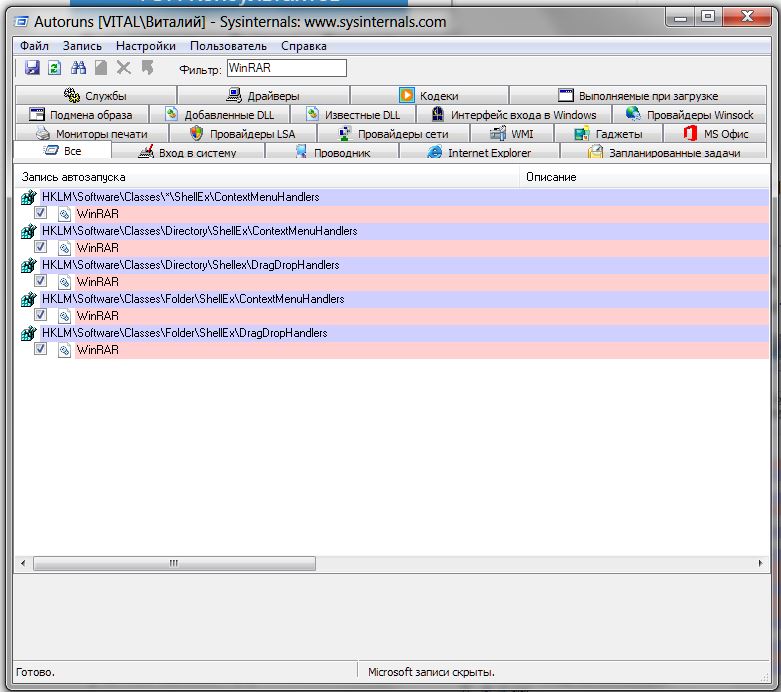Click file icon of WinRAR under Directory\ShellEx\ContextMenuHandlers
The width and height of the screenshot is (781, 692).
click(x=64, y=248)
